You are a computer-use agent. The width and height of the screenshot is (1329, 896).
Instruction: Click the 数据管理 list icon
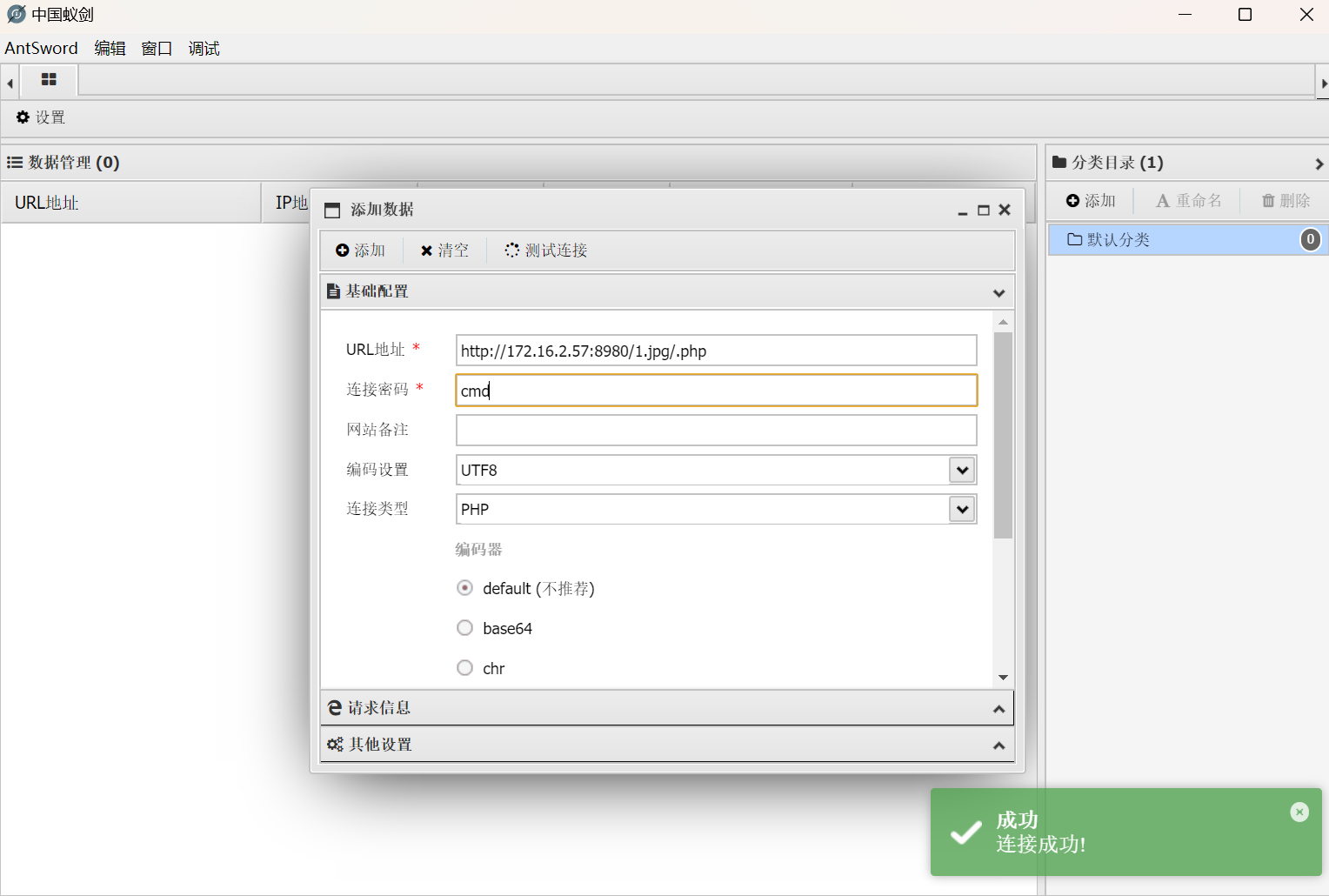click(x=15, y=163)
